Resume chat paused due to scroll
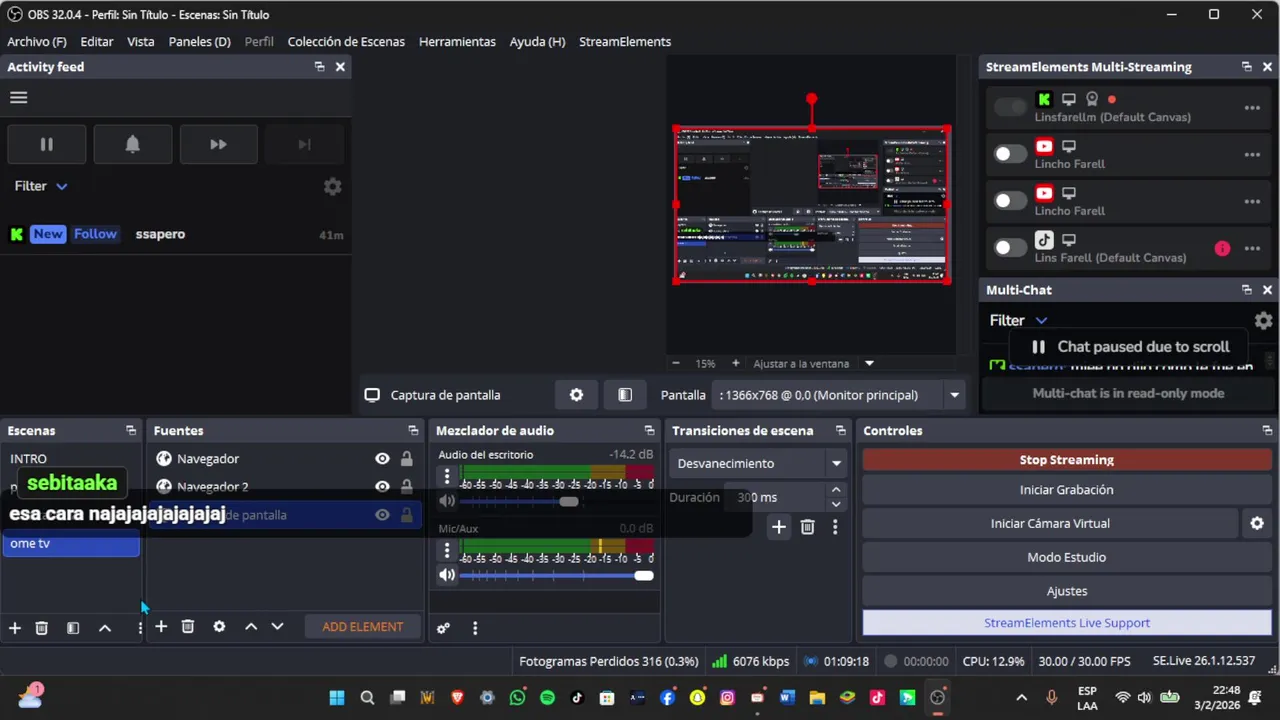1280x720 pixels. (1130, 347)
